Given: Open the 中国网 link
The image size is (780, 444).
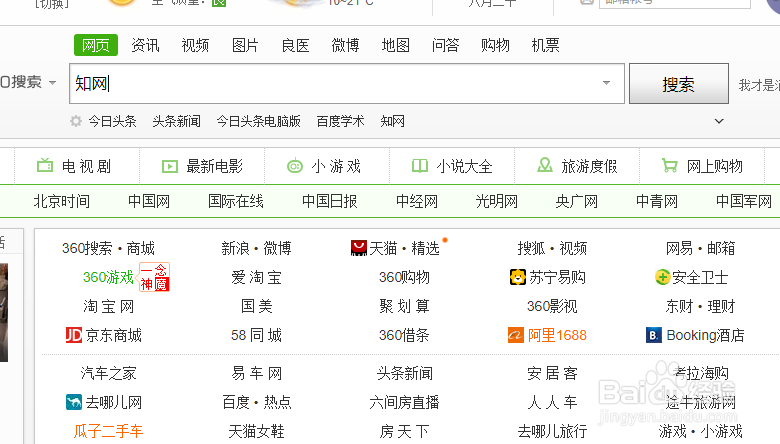Looking at the screenshot, I should [x=149, y=201].
